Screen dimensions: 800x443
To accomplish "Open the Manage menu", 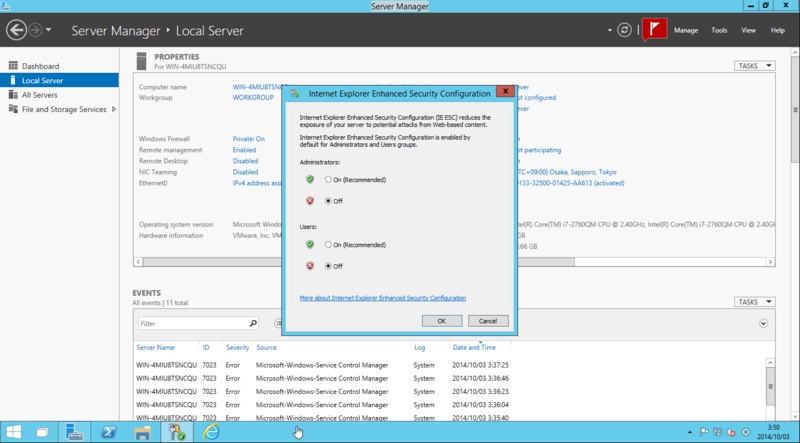I will [686, 30].
